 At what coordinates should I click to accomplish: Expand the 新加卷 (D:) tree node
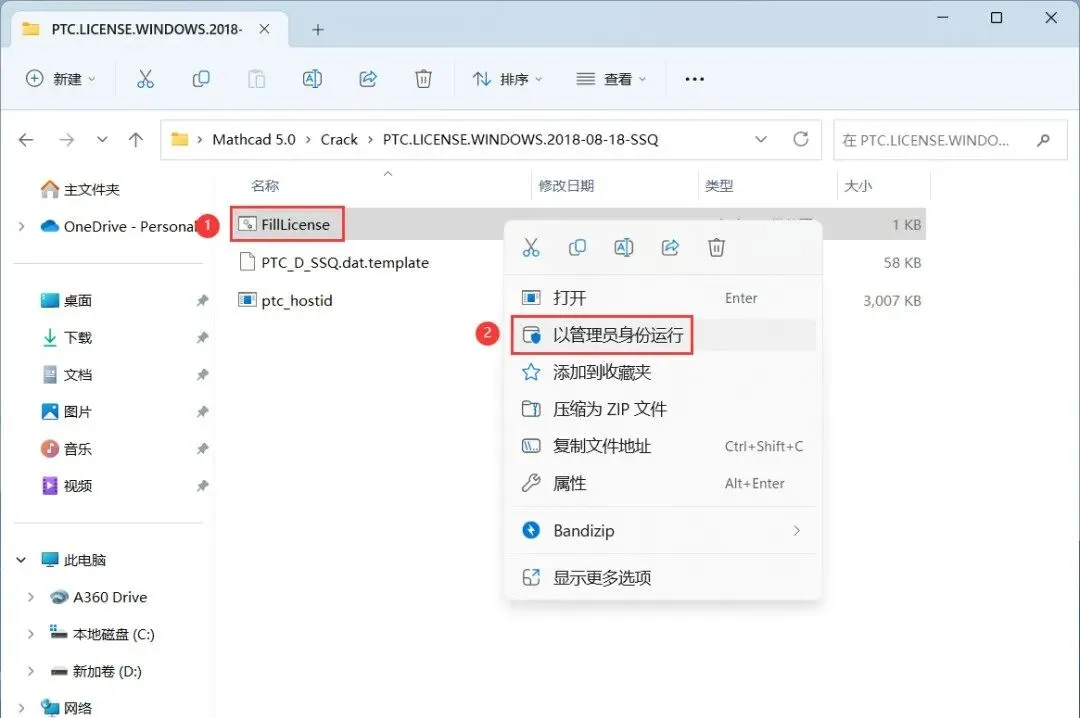pyautogui.click(x=31, y=671)
